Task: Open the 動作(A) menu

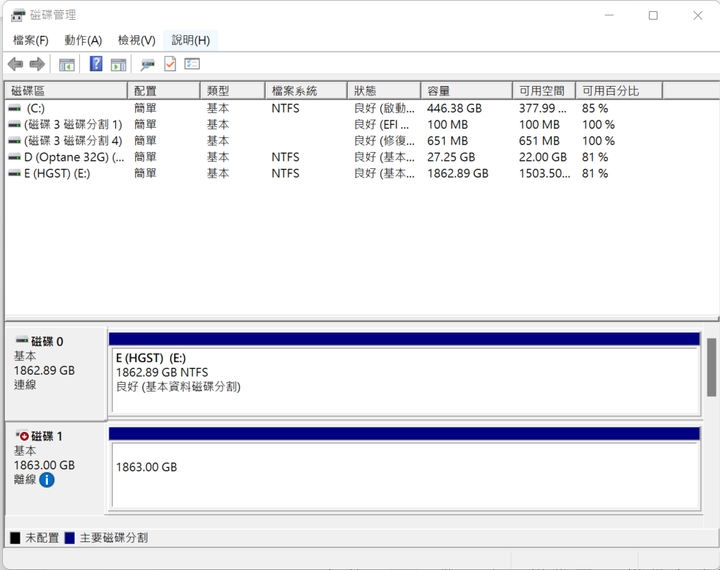Action: pos(83,40)
